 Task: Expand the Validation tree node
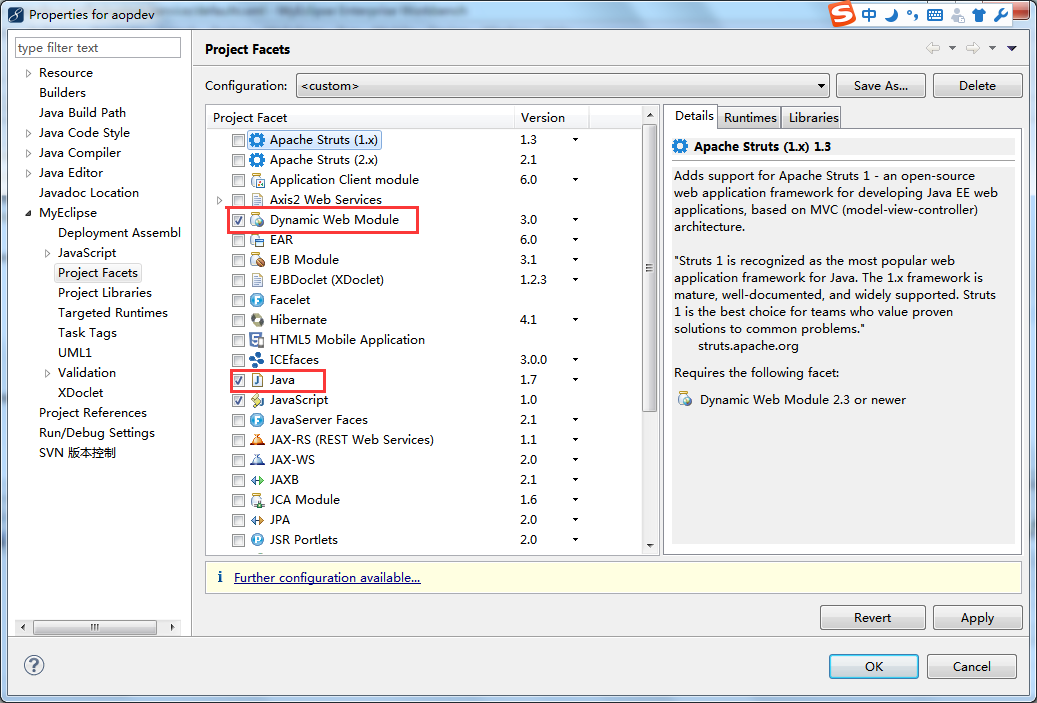[47, 373]
